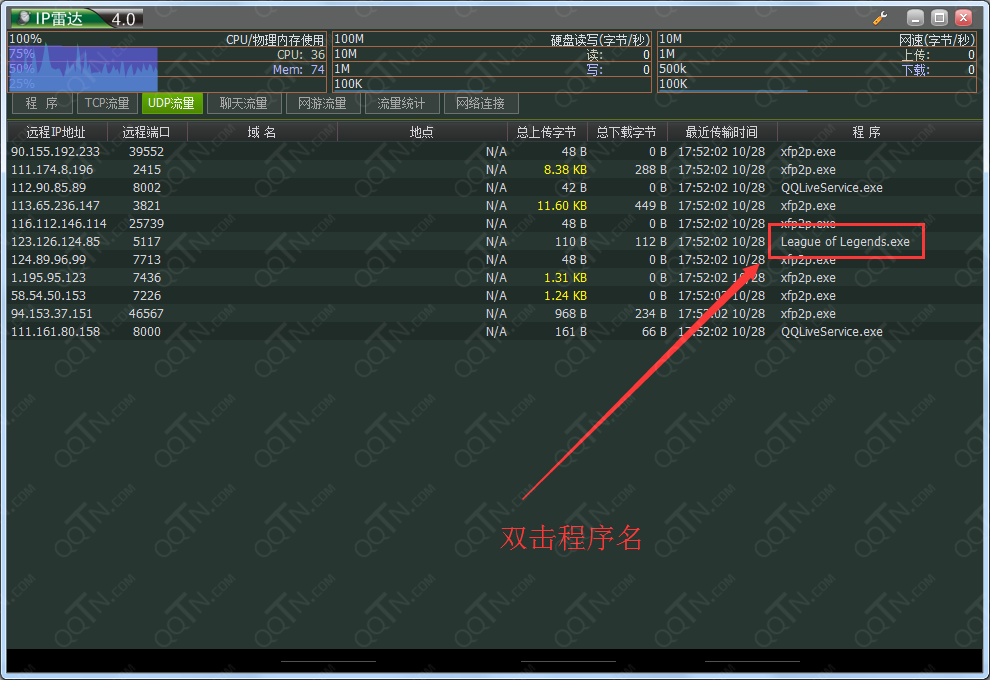Viewport: 990px width, 680px height.
Task: Click the 161 B upload value
Action: [x=571, y=331]
